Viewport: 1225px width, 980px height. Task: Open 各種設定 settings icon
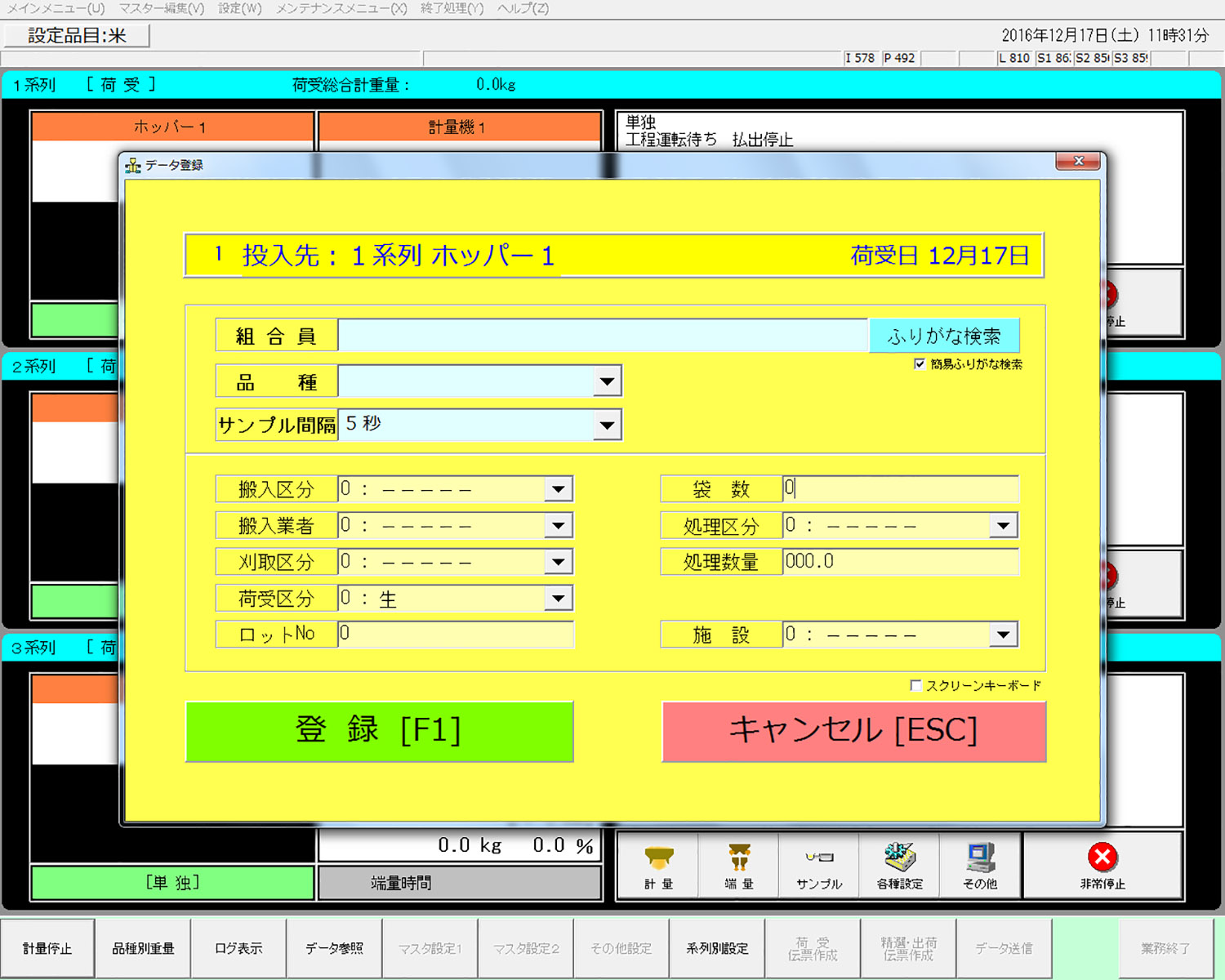click(900, 866)
